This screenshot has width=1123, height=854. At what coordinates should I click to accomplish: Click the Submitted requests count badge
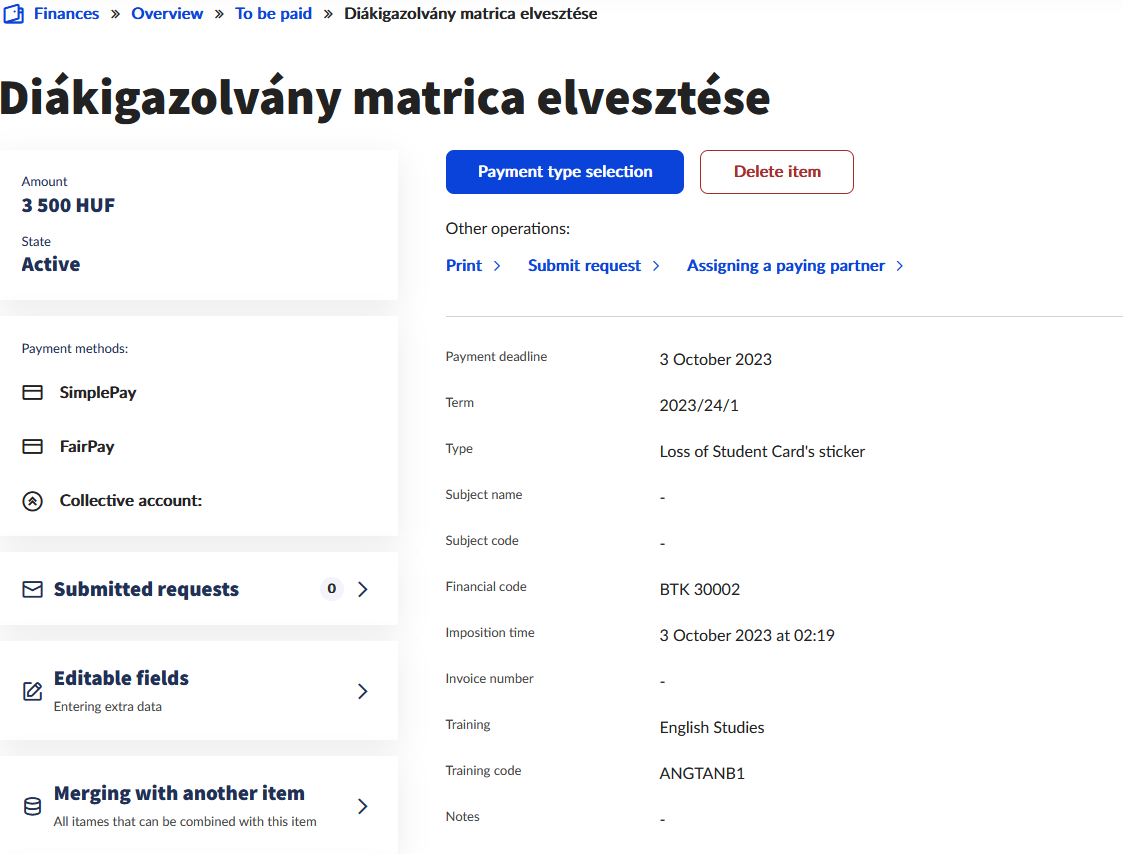pos(331,589)
